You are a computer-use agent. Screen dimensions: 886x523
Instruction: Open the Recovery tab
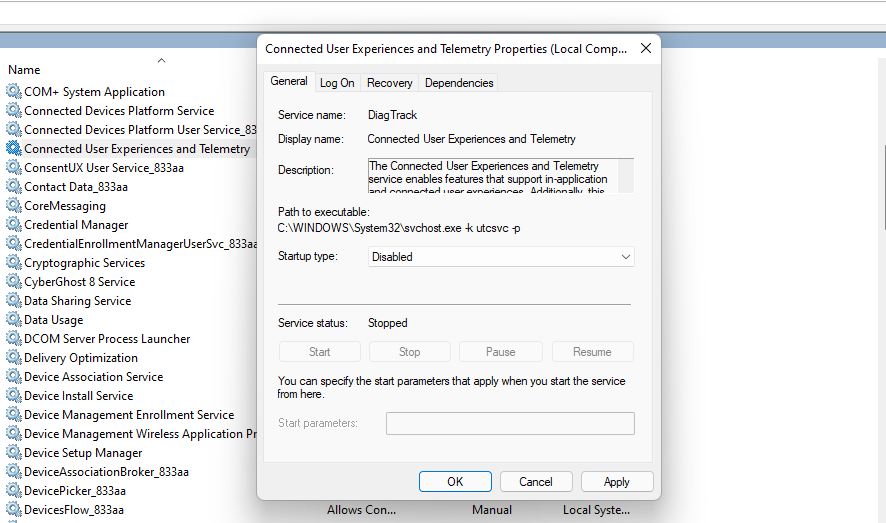coord(389,83)
